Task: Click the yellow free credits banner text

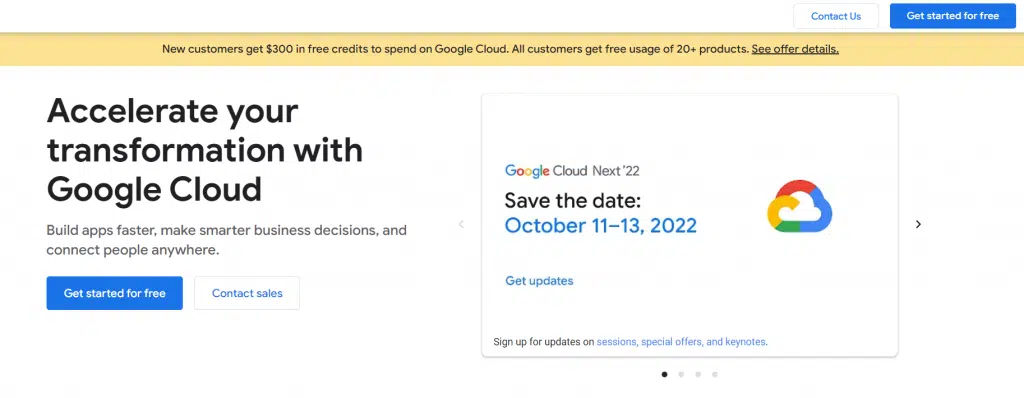Action: click(455, 49)
